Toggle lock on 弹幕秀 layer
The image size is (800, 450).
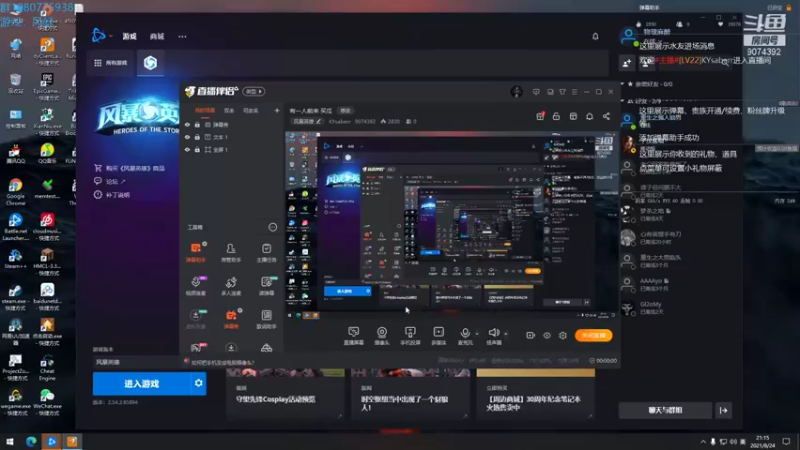coord(197,124)
